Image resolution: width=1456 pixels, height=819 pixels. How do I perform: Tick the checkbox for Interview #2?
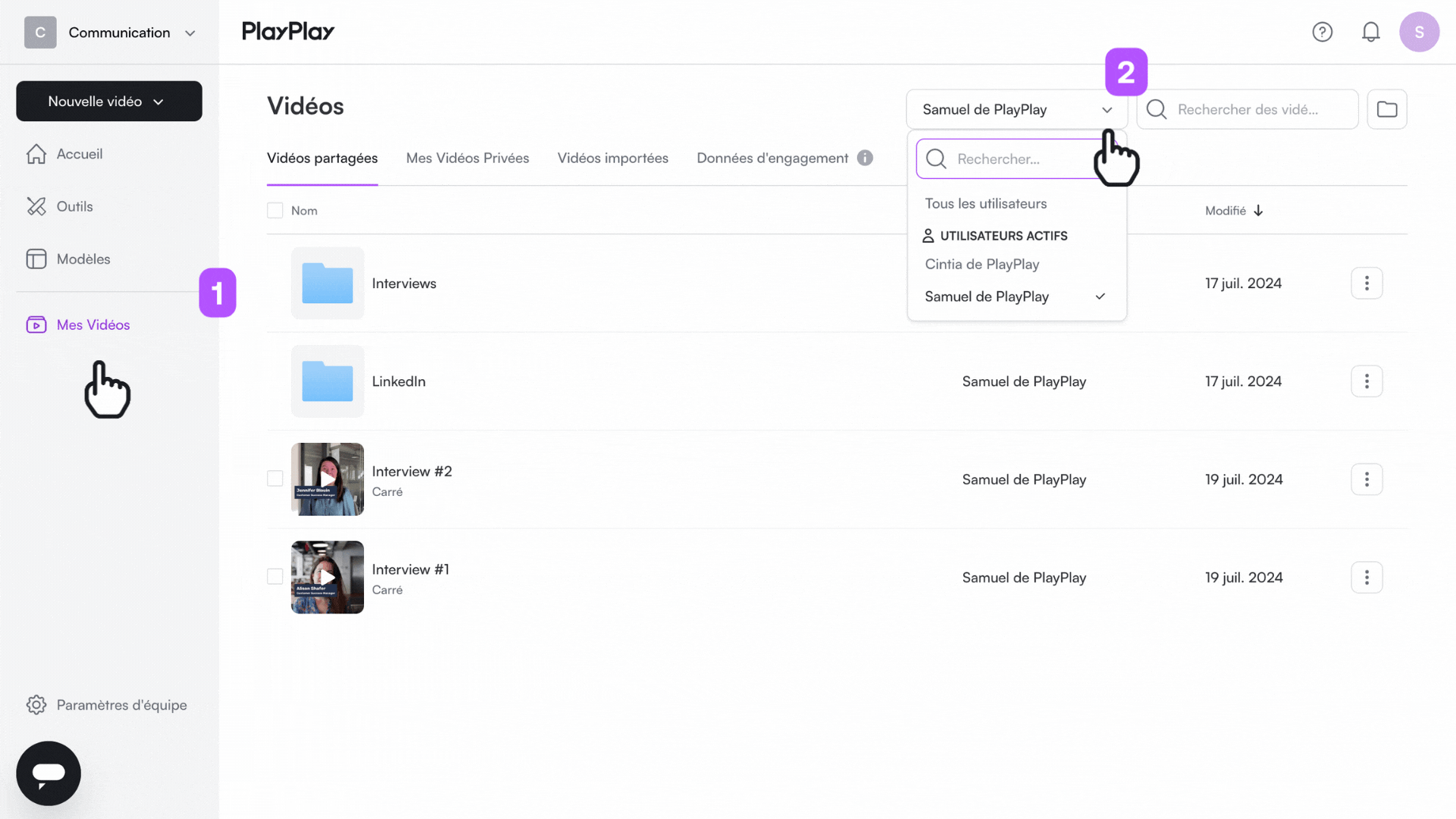point(275,479)
